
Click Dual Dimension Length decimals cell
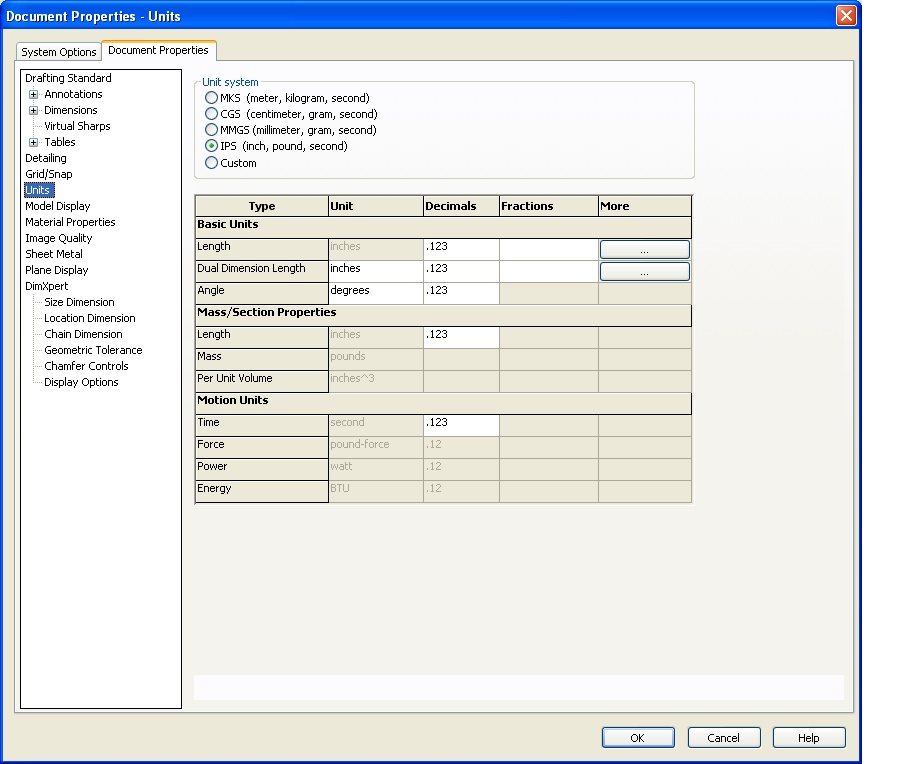[461, 271]
